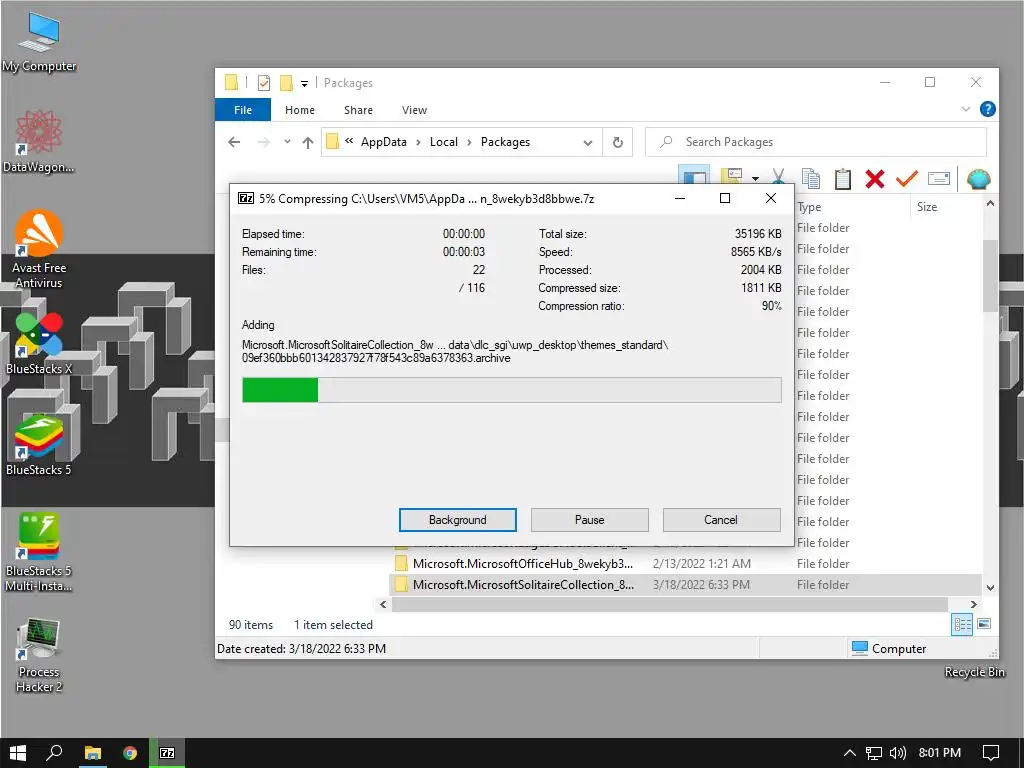Click the orange checkmark Properties icon
This screenshot has height=768, width=1024.
click(906, 178)
